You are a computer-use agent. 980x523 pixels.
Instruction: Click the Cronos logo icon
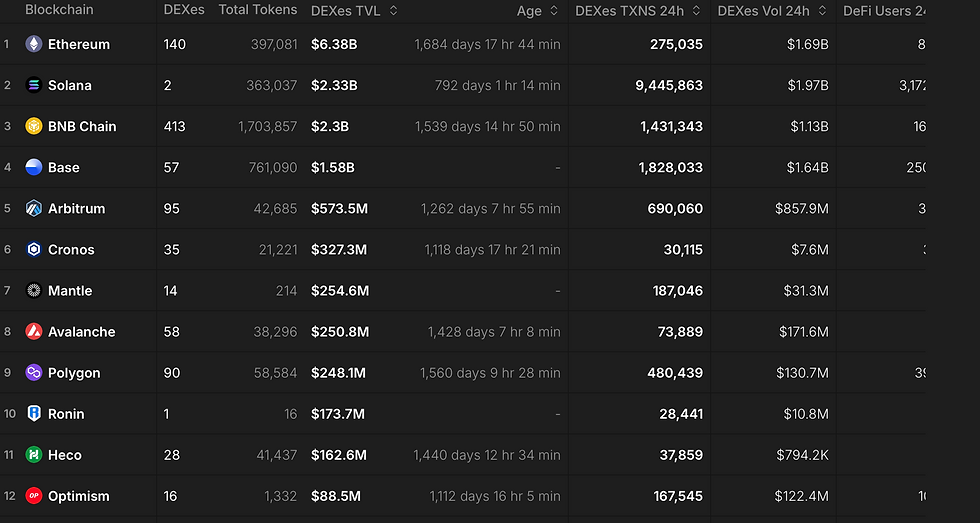coord(34,249)
